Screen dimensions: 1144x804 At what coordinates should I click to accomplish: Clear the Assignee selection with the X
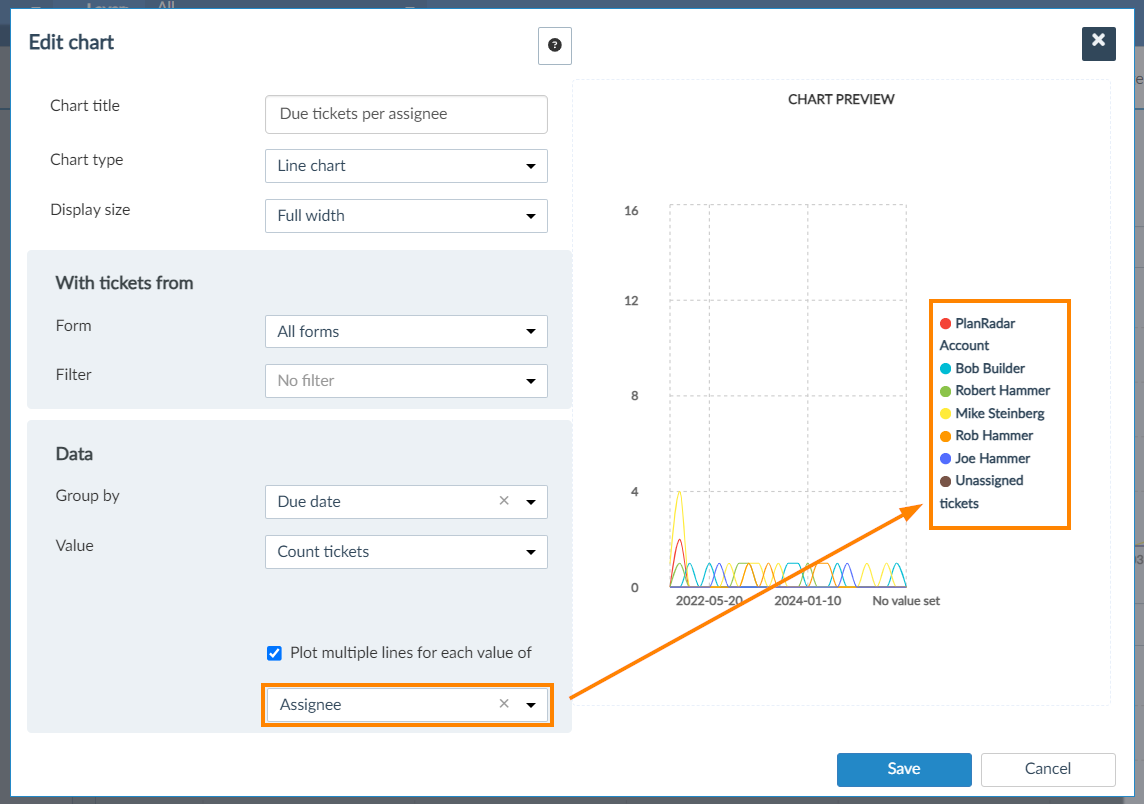click(x=504, y=704)
